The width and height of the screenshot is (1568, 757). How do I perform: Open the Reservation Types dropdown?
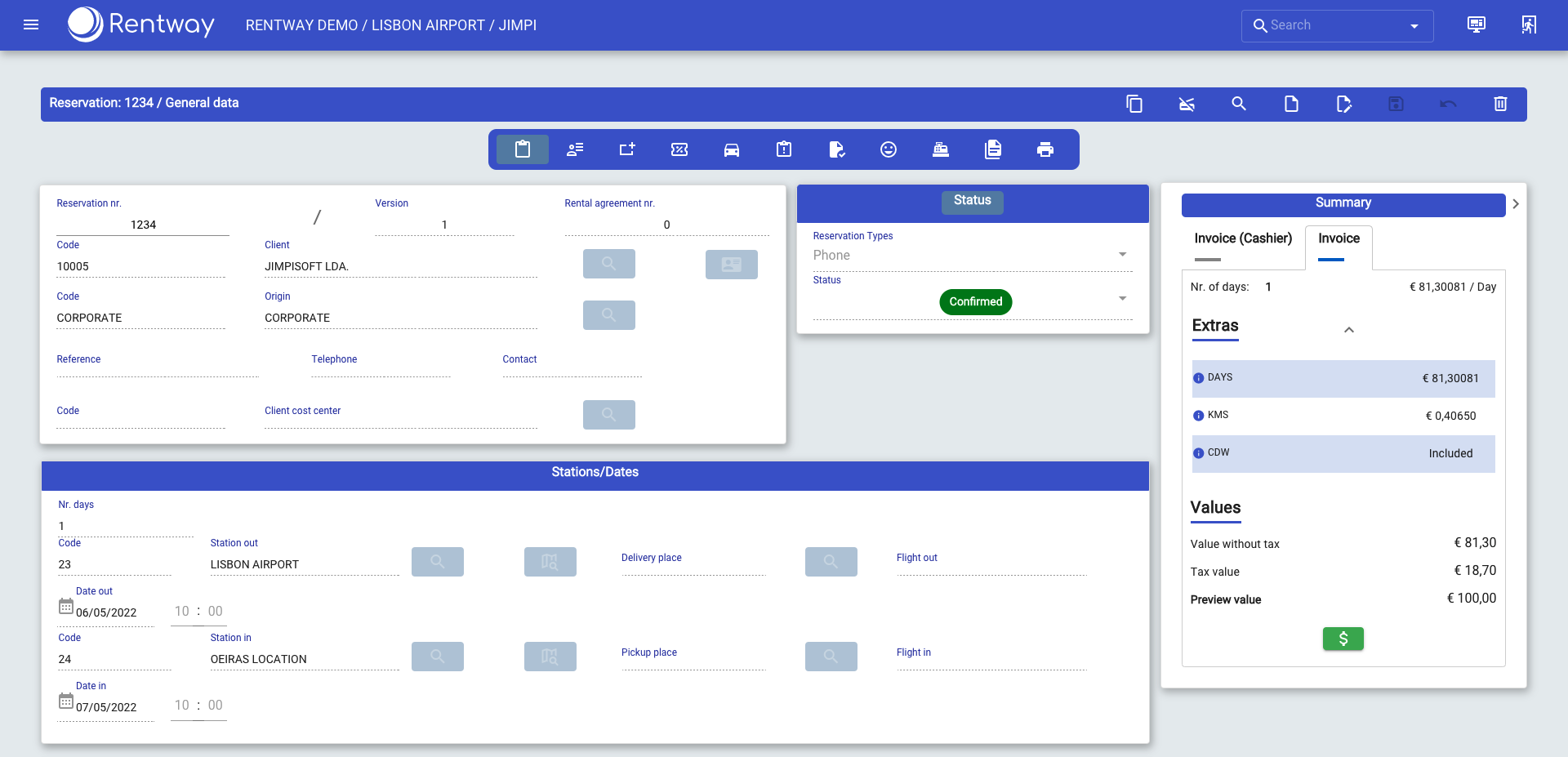(x=1124, y=254)
